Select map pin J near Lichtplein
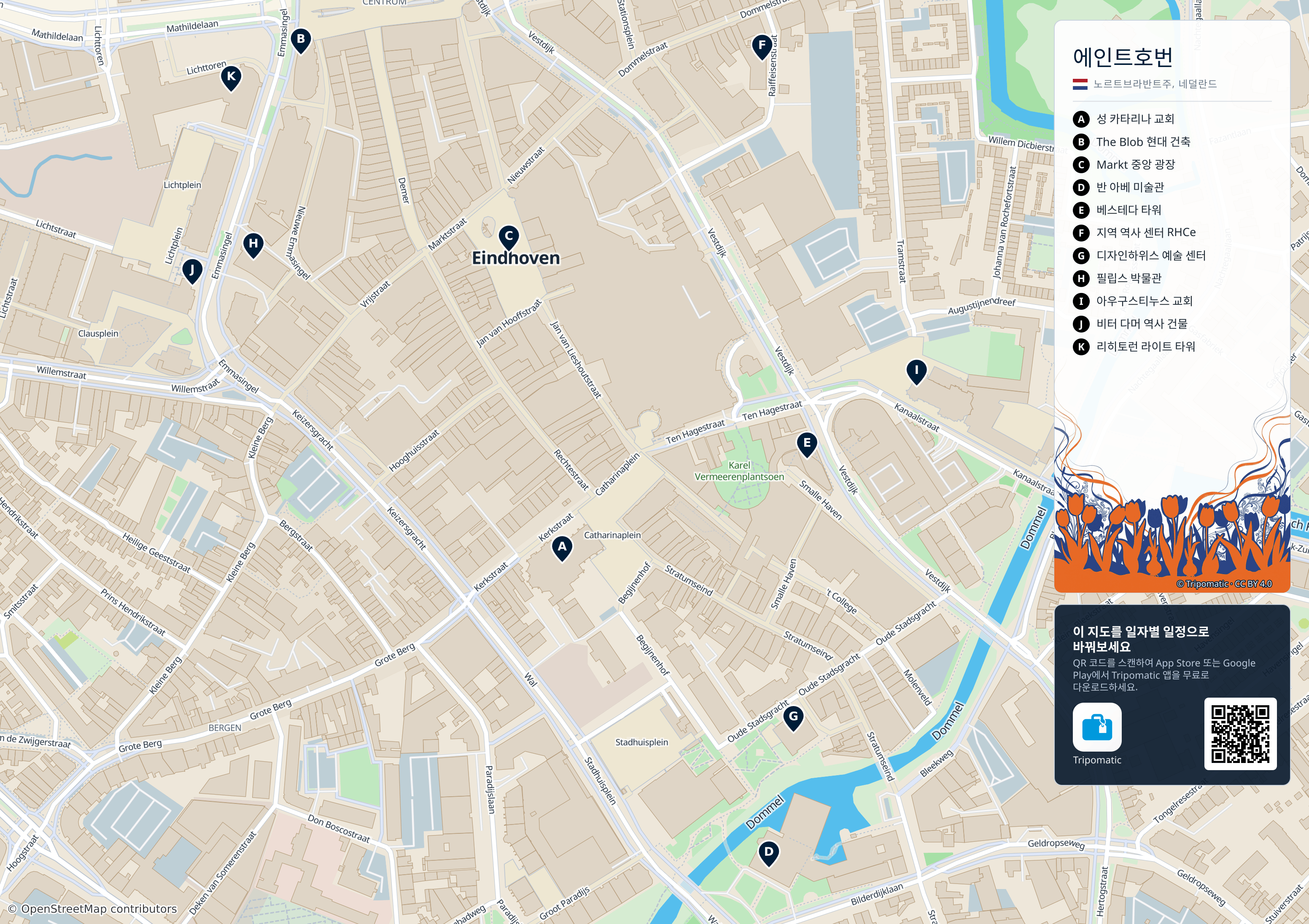Image resolution: width=1309 pixels, height=924 pixels. (192, 271)
